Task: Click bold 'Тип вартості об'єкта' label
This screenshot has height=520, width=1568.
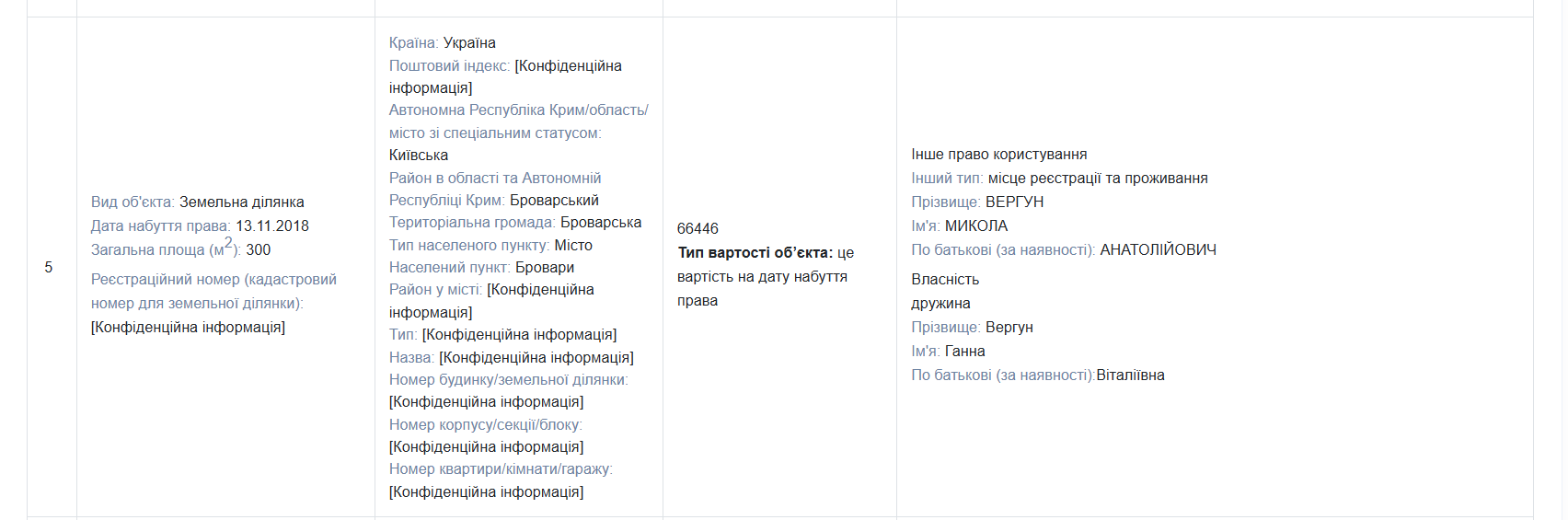Action: (x=755, y=252)
